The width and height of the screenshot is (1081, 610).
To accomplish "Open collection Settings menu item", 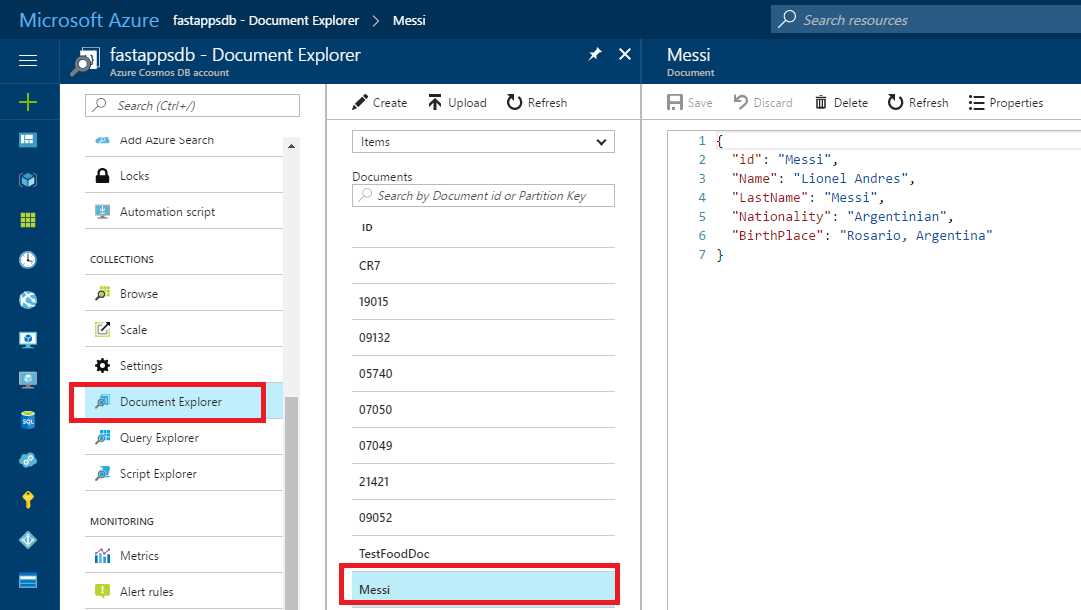I will [x=184, y=365].
